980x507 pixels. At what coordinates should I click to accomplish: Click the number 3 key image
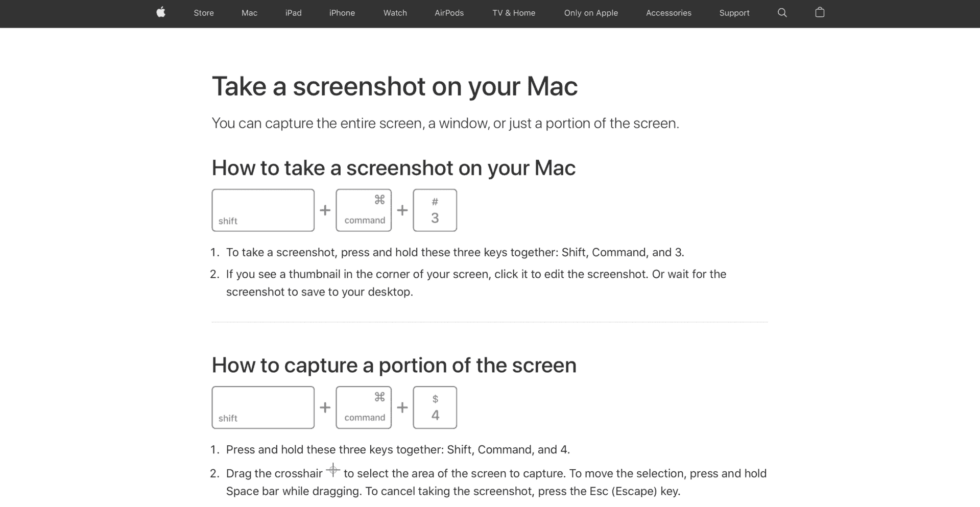pos(435,210)
